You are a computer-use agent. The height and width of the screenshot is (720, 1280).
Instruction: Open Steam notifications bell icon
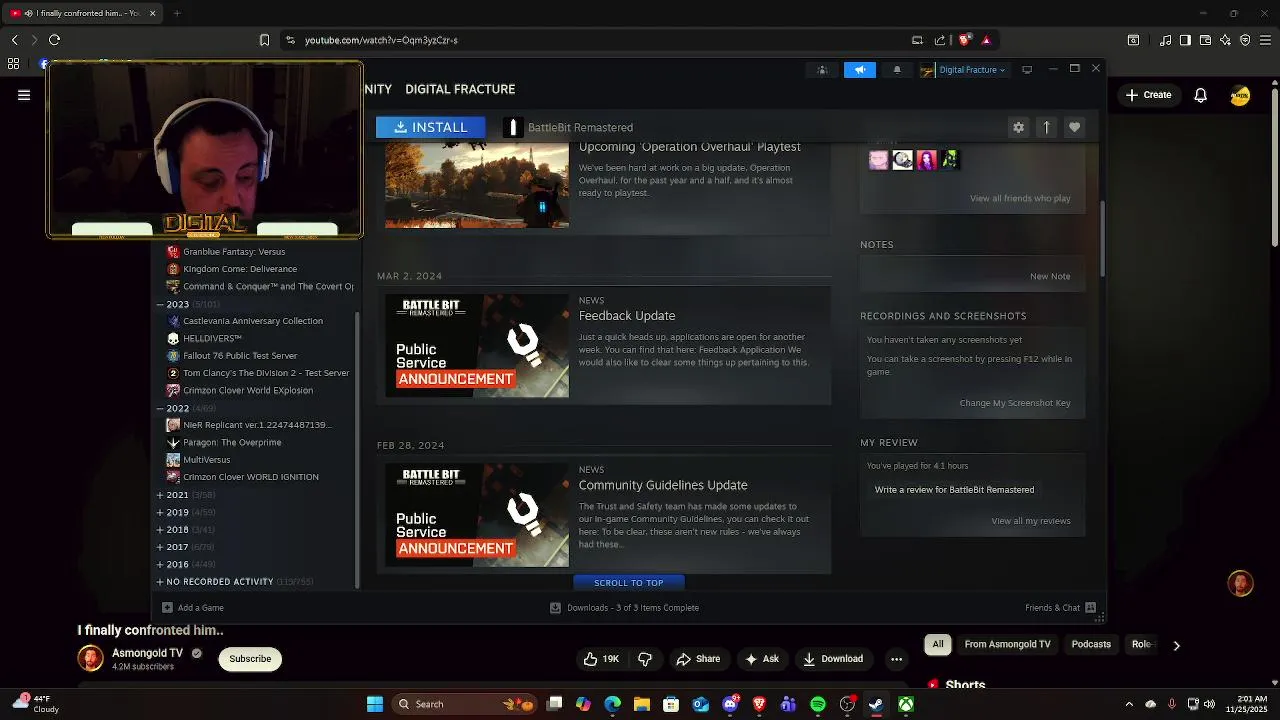click(x=897, y=70)
